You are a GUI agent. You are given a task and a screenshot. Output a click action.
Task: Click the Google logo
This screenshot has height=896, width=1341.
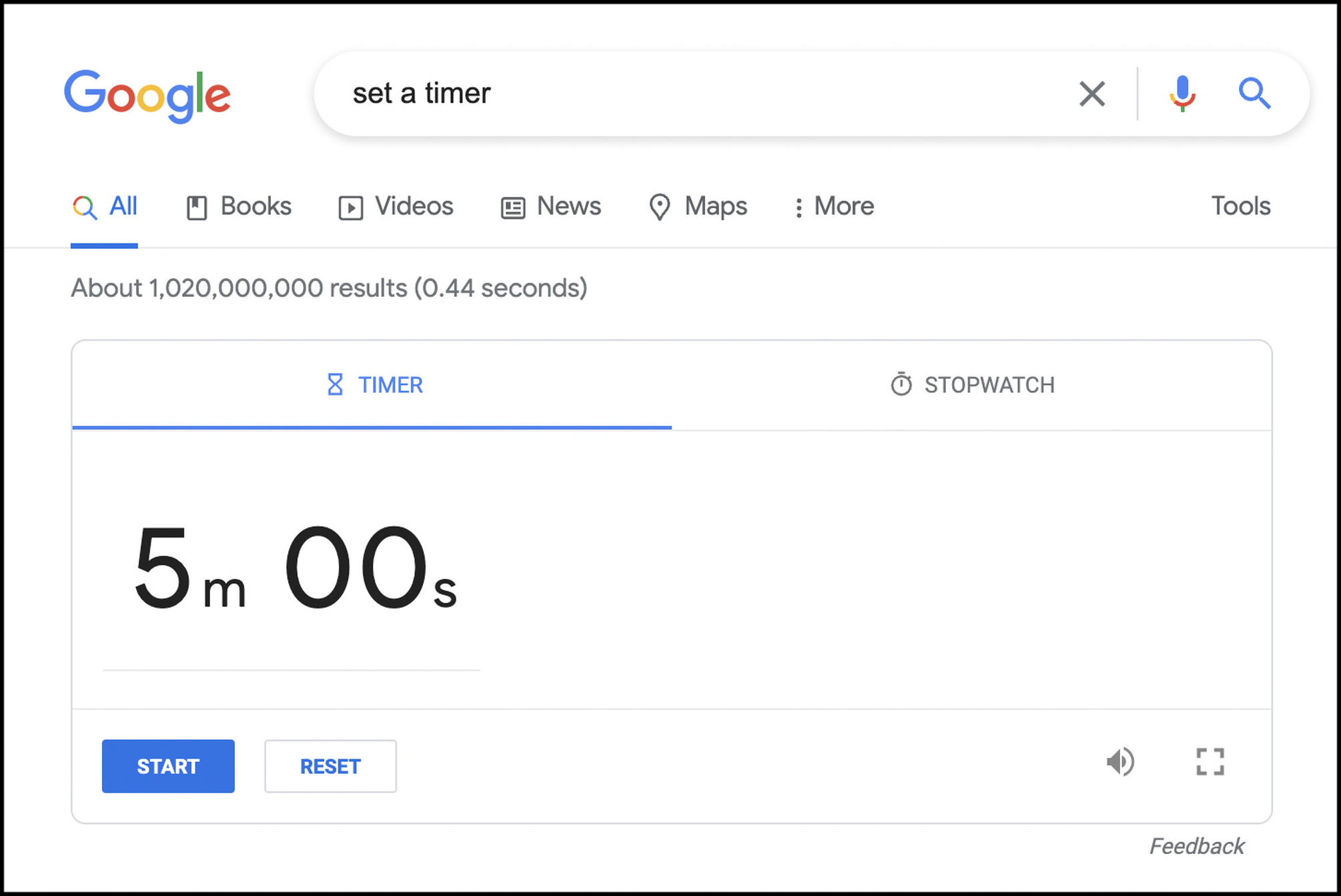pyautogui.click(x=147, y=95)
